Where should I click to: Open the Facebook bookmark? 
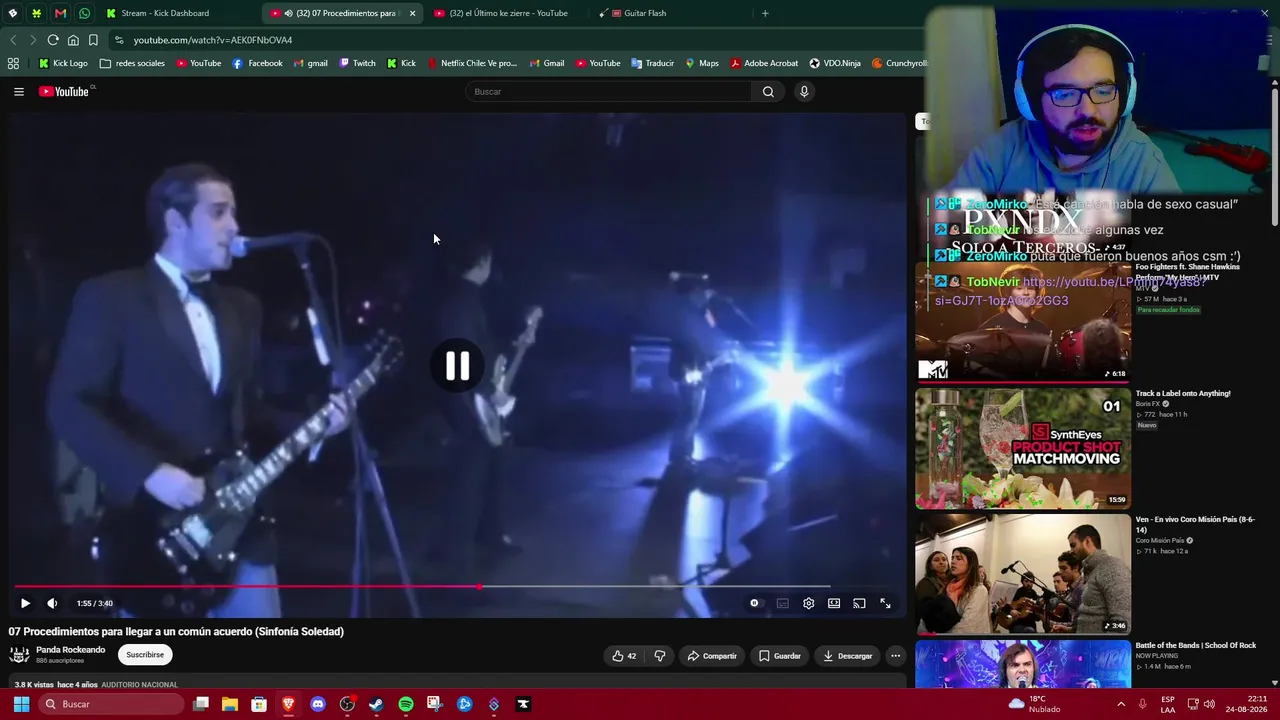point(257,63)
